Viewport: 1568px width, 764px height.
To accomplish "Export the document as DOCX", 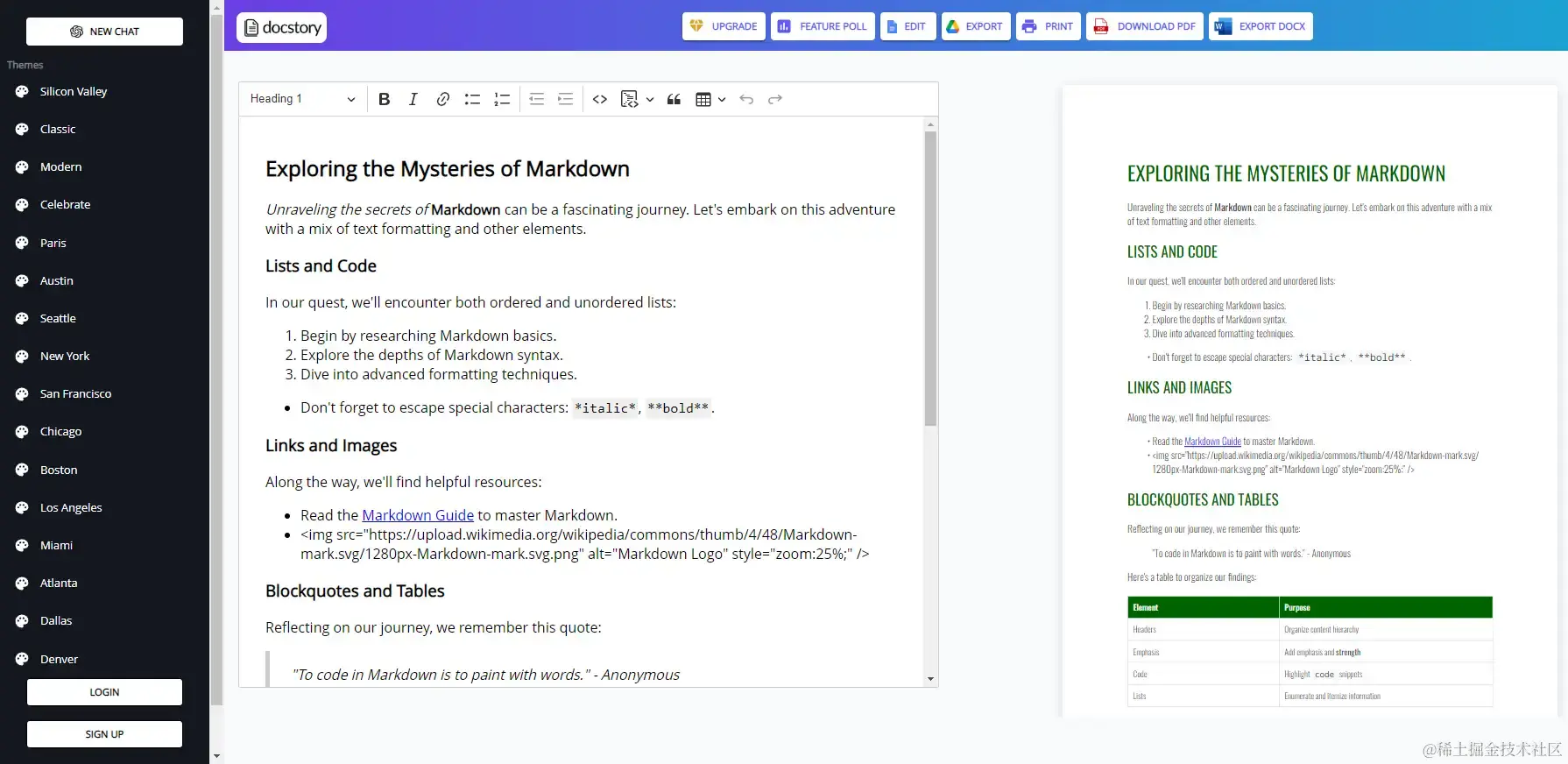I will [x=1261, y=26].
